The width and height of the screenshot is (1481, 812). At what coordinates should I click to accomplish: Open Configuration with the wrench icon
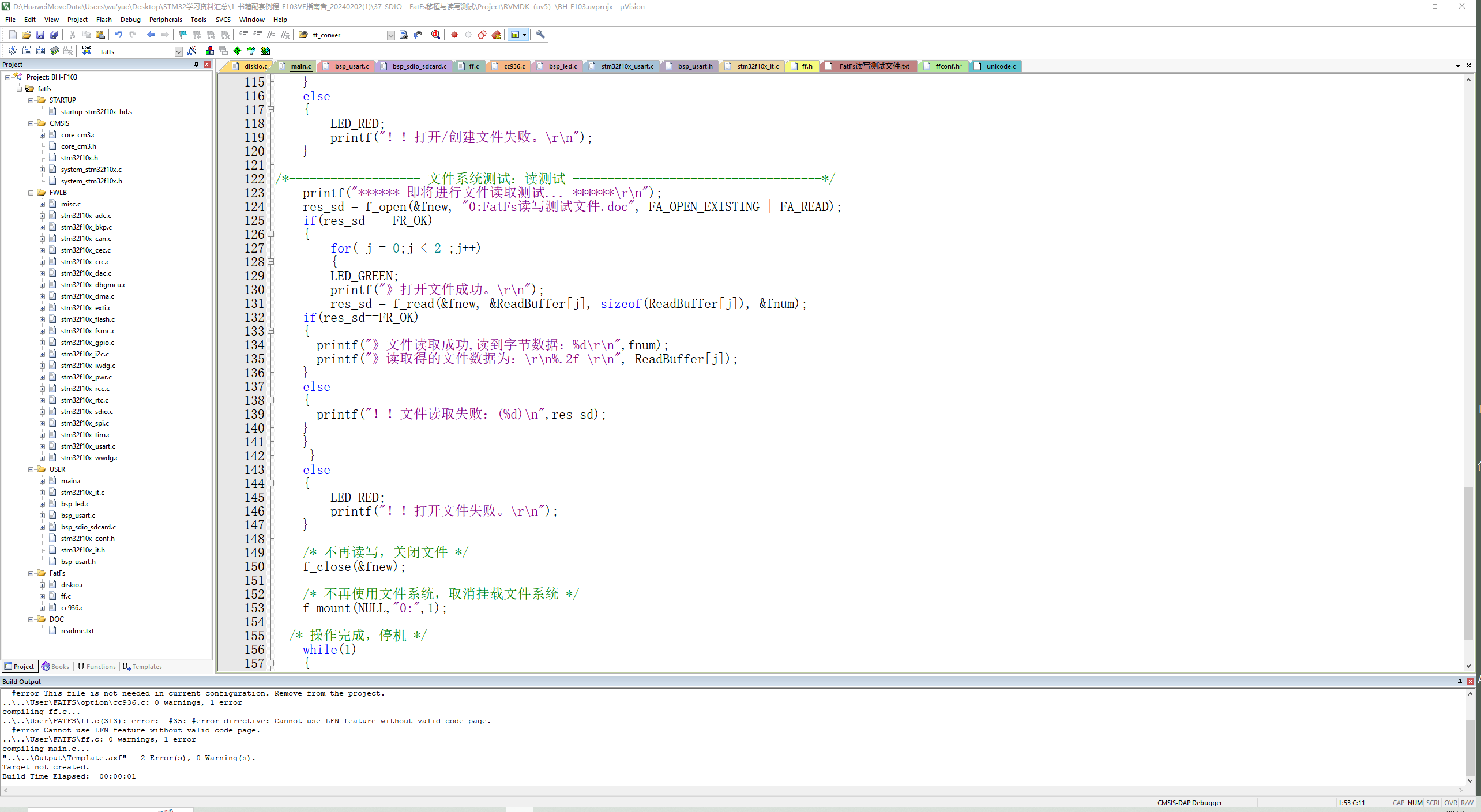pos(540,35)
